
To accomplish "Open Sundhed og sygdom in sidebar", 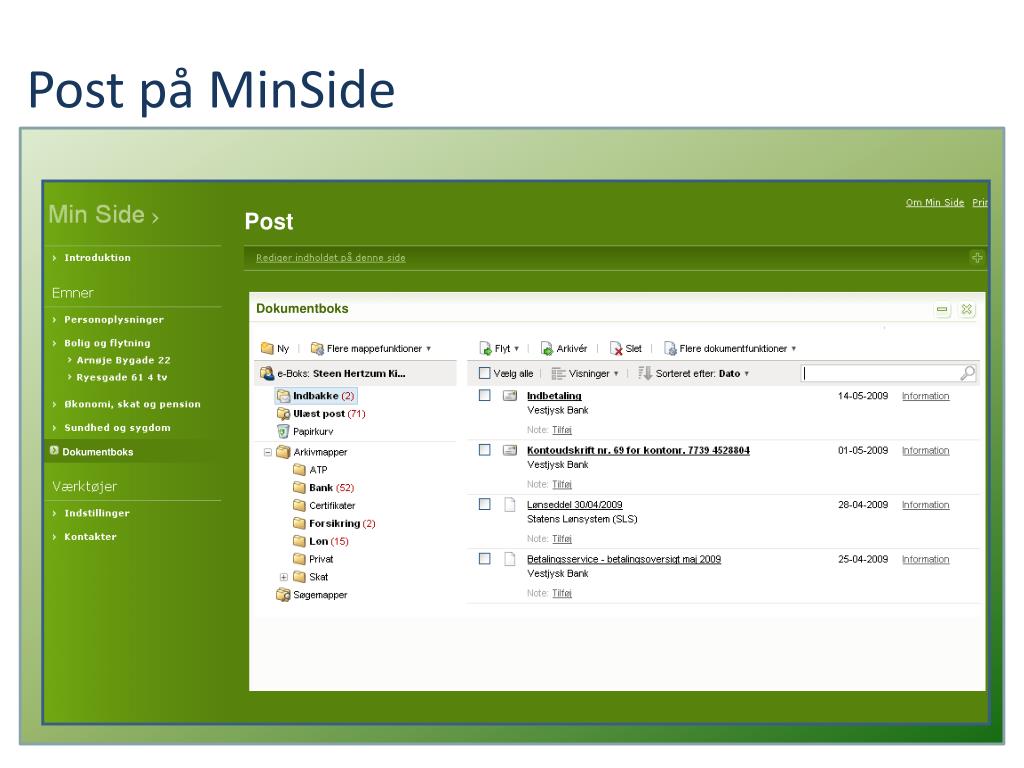I will (x=118, y=428).
